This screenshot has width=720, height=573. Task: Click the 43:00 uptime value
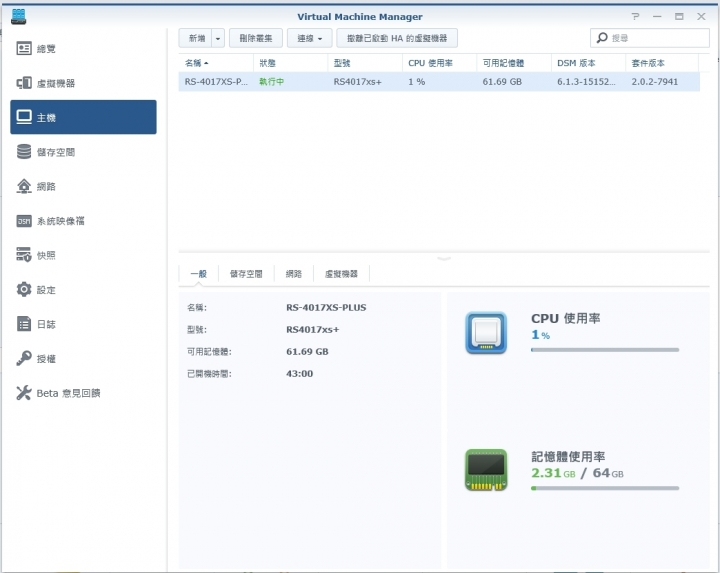point(299,374)
